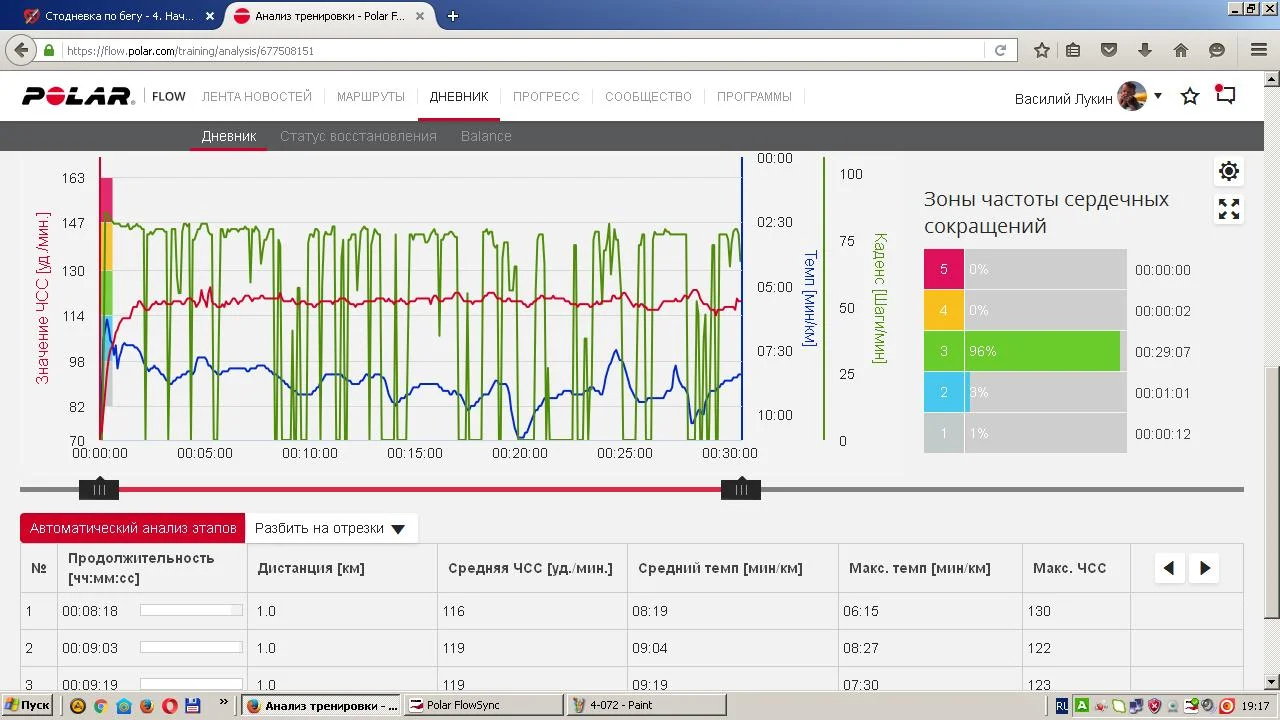The height and width of the screenshot is (720, 1280).
Task: Click the favorites star next to profile
Action: [x=1190, y=97]
